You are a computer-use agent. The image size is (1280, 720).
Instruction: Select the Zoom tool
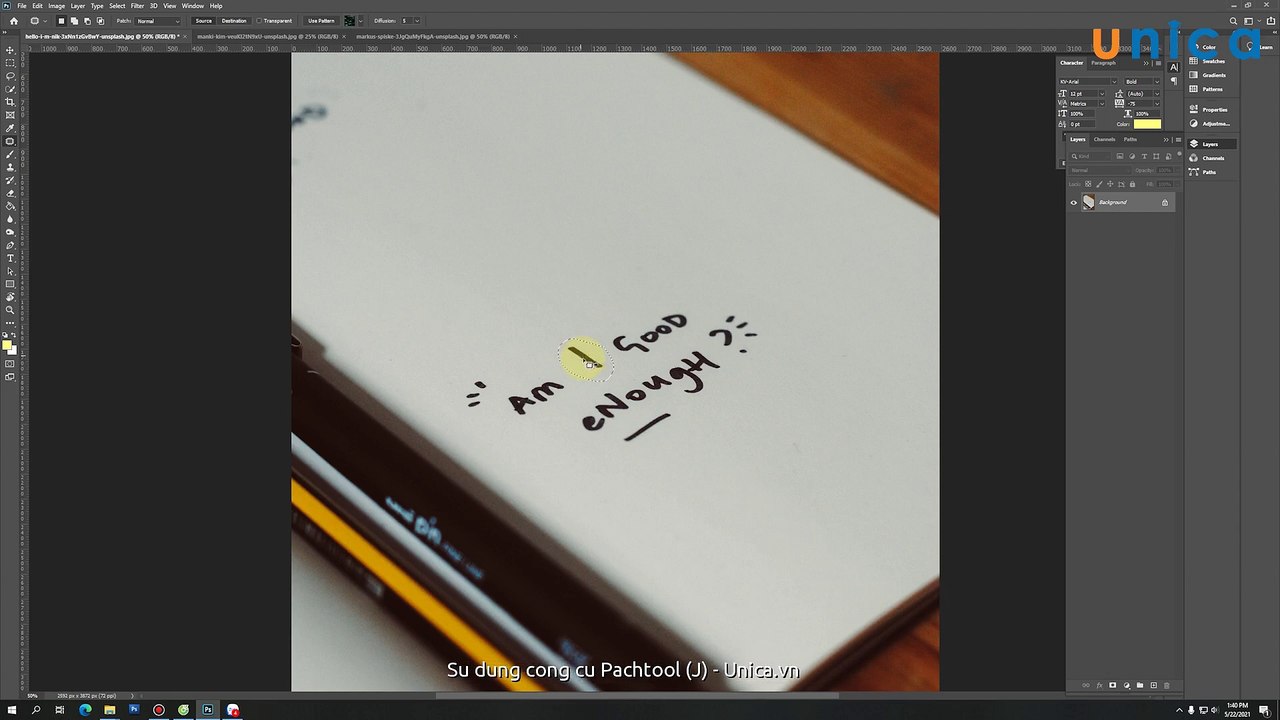10,310
